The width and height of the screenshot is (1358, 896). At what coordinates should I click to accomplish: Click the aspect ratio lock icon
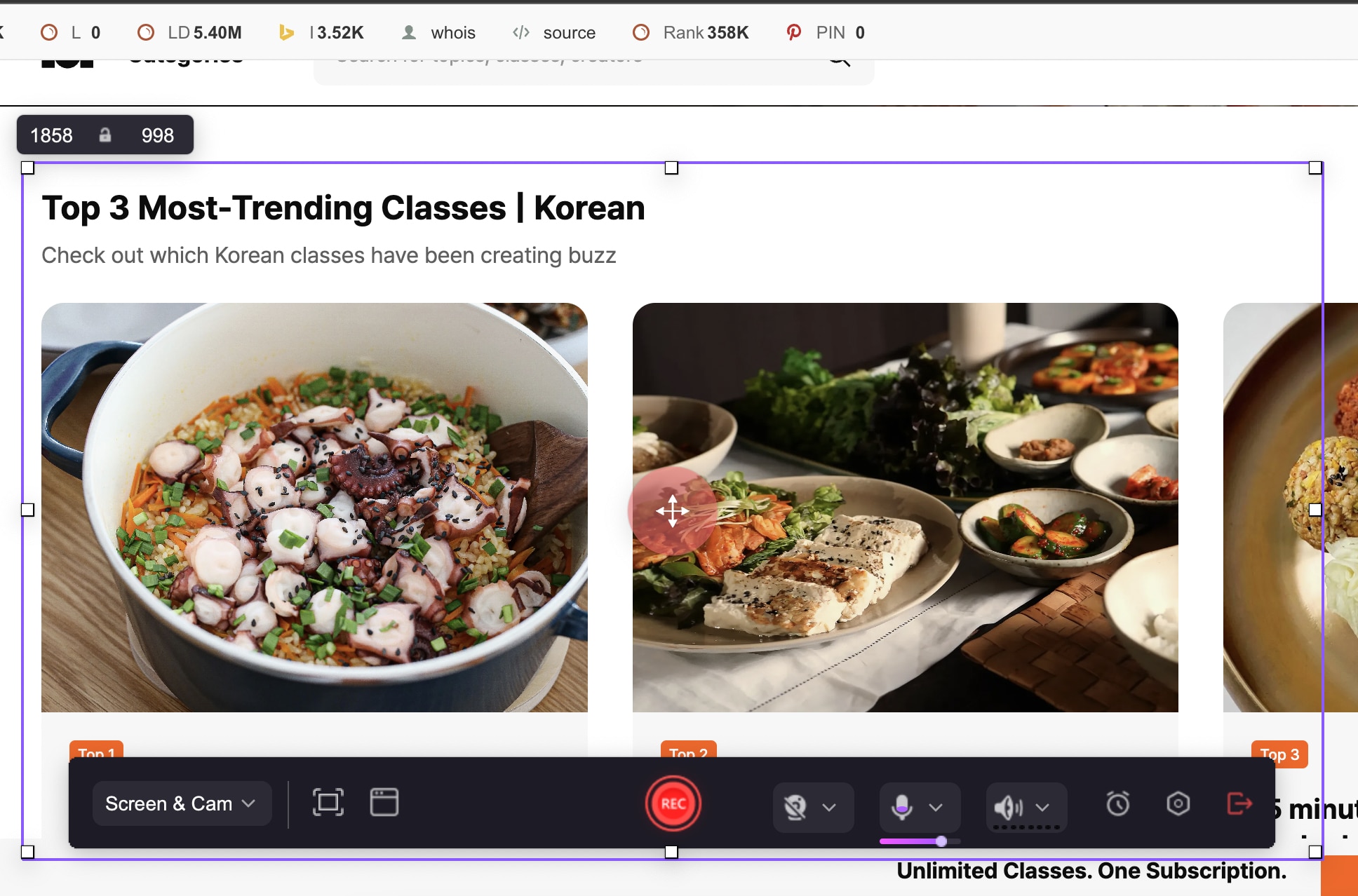point(105,135)
